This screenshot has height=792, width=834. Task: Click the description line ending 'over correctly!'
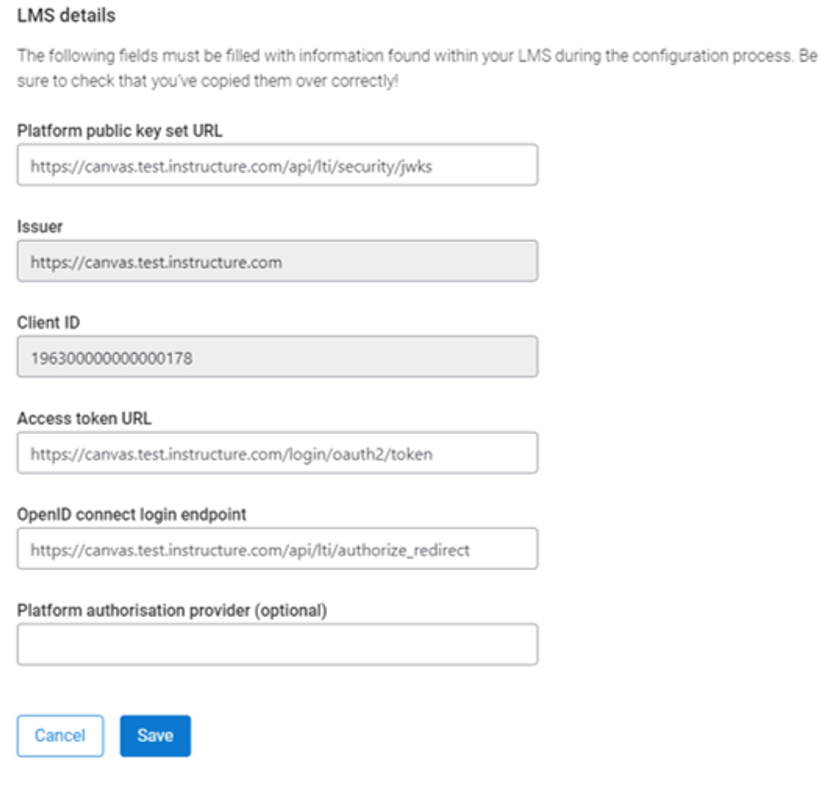207,81
